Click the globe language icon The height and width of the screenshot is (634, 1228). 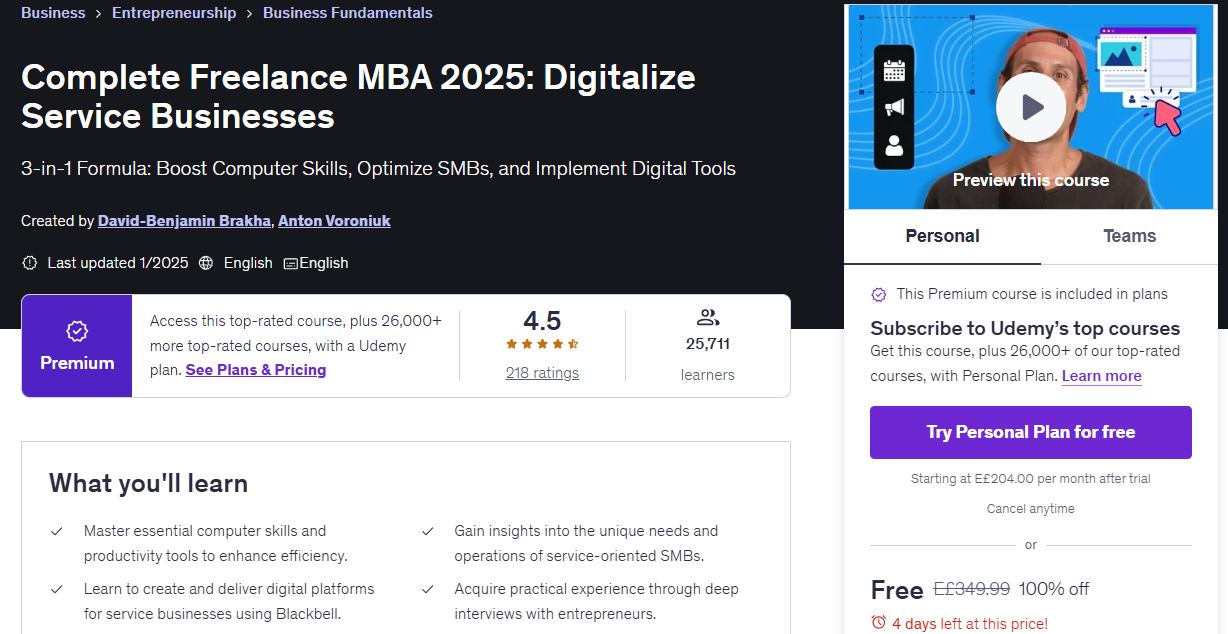206,263
